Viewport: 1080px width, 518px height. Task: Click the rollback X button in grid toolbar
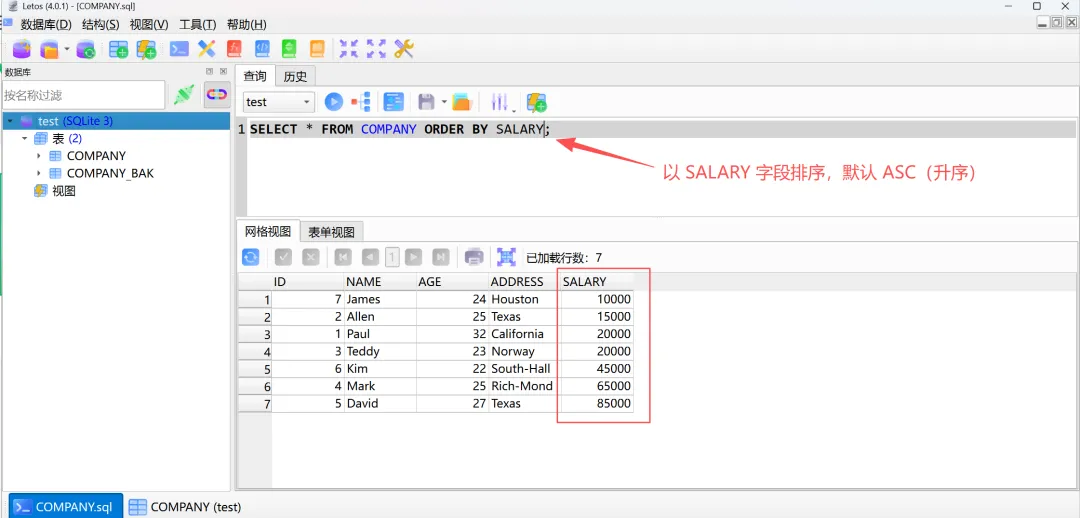pos(311,257)
